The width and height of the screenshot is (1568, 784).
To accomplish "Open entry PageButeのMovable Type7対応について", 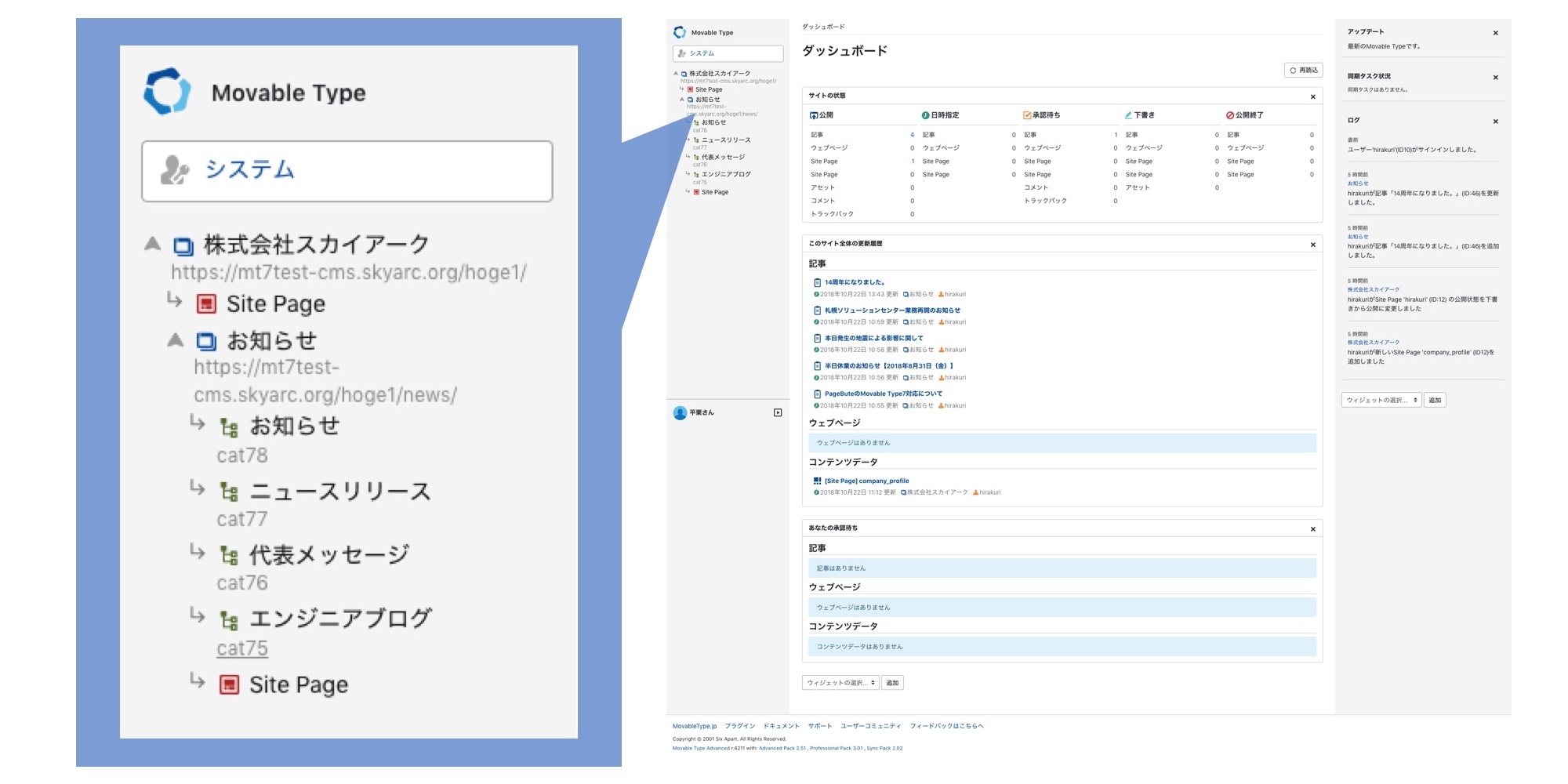I will pyautogui.click(x=884, y=394).
